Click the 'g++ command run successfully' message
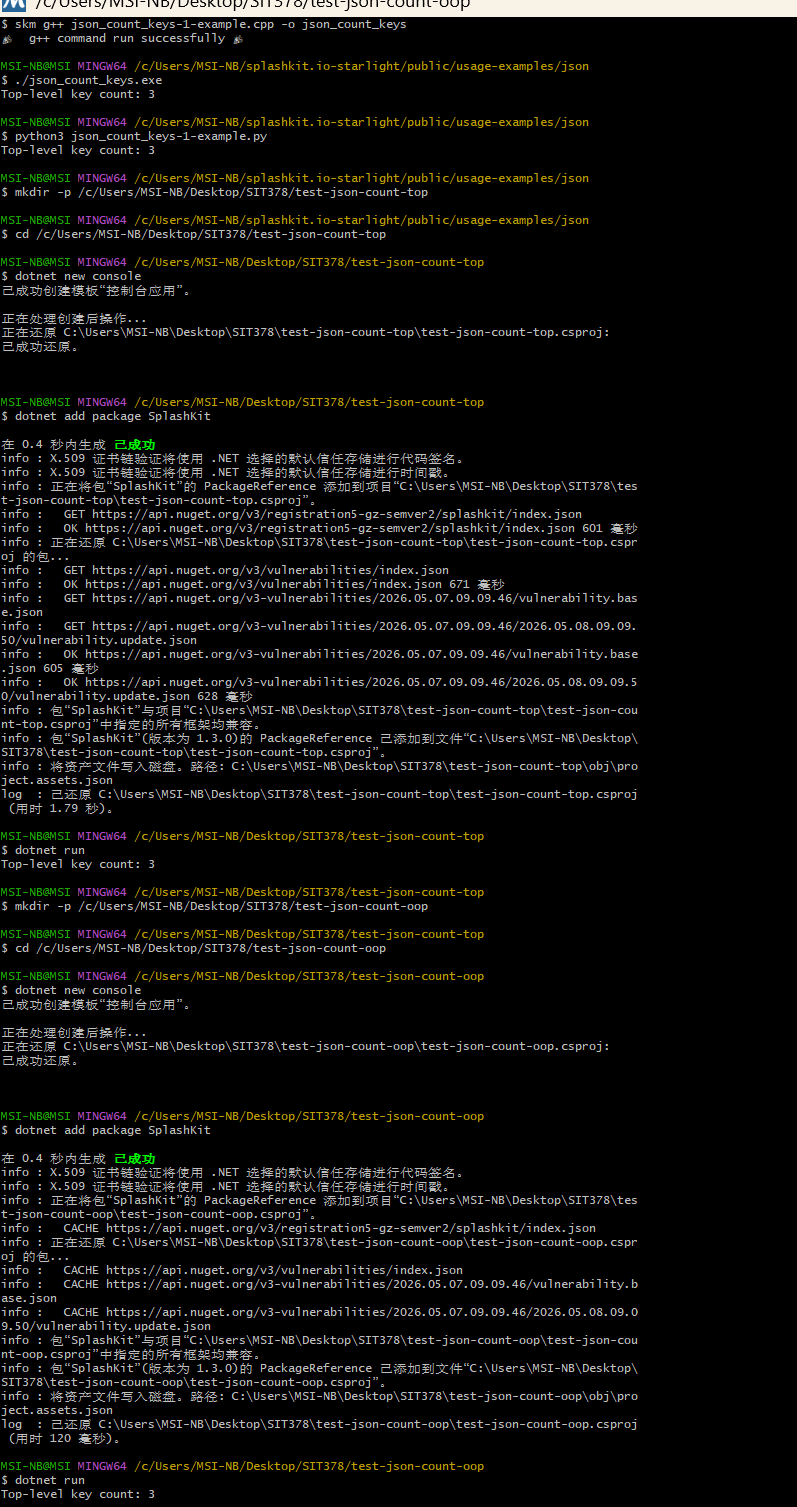797x1507 pixels. pos(122,38)
